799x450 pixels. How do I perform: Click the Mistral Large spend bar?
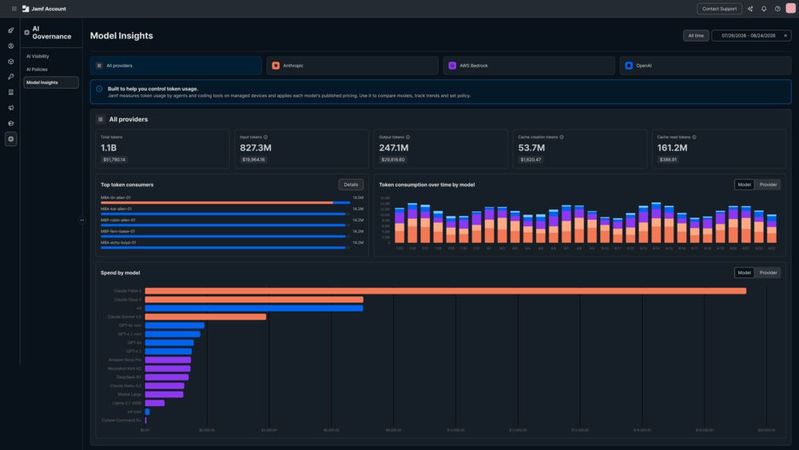tap(164, 394)
